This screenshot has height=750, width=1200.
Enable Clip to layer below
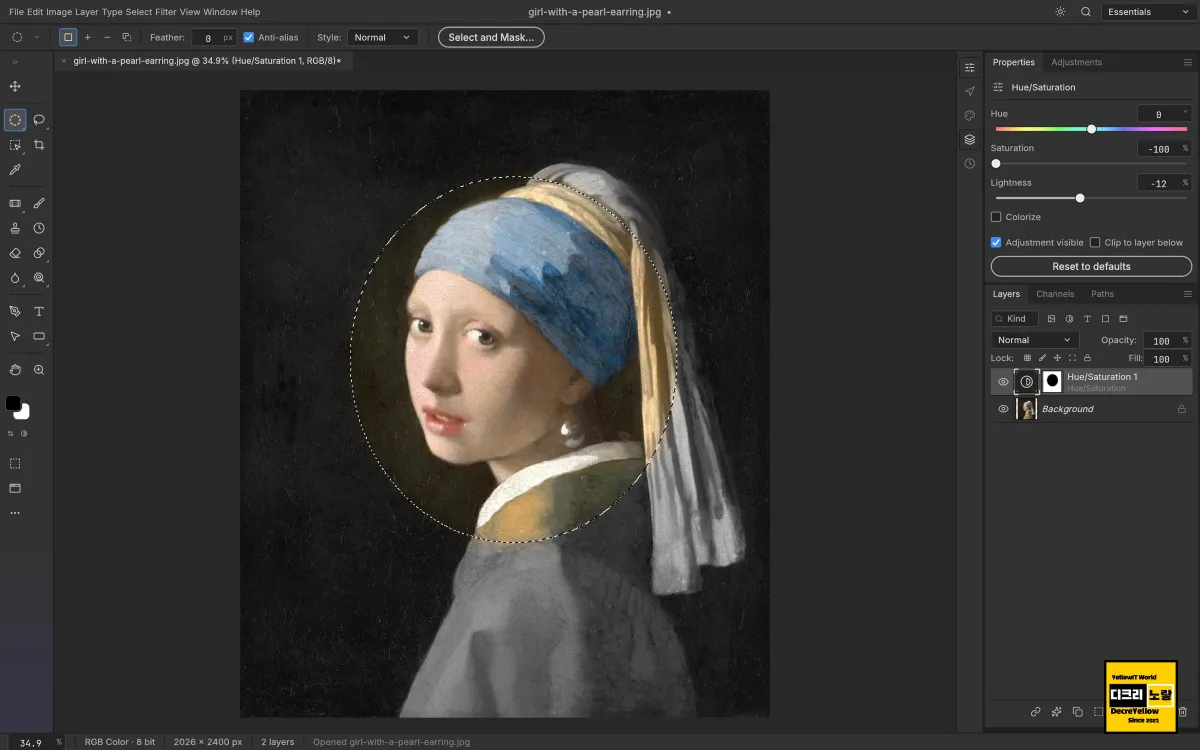pos(1095,242)
